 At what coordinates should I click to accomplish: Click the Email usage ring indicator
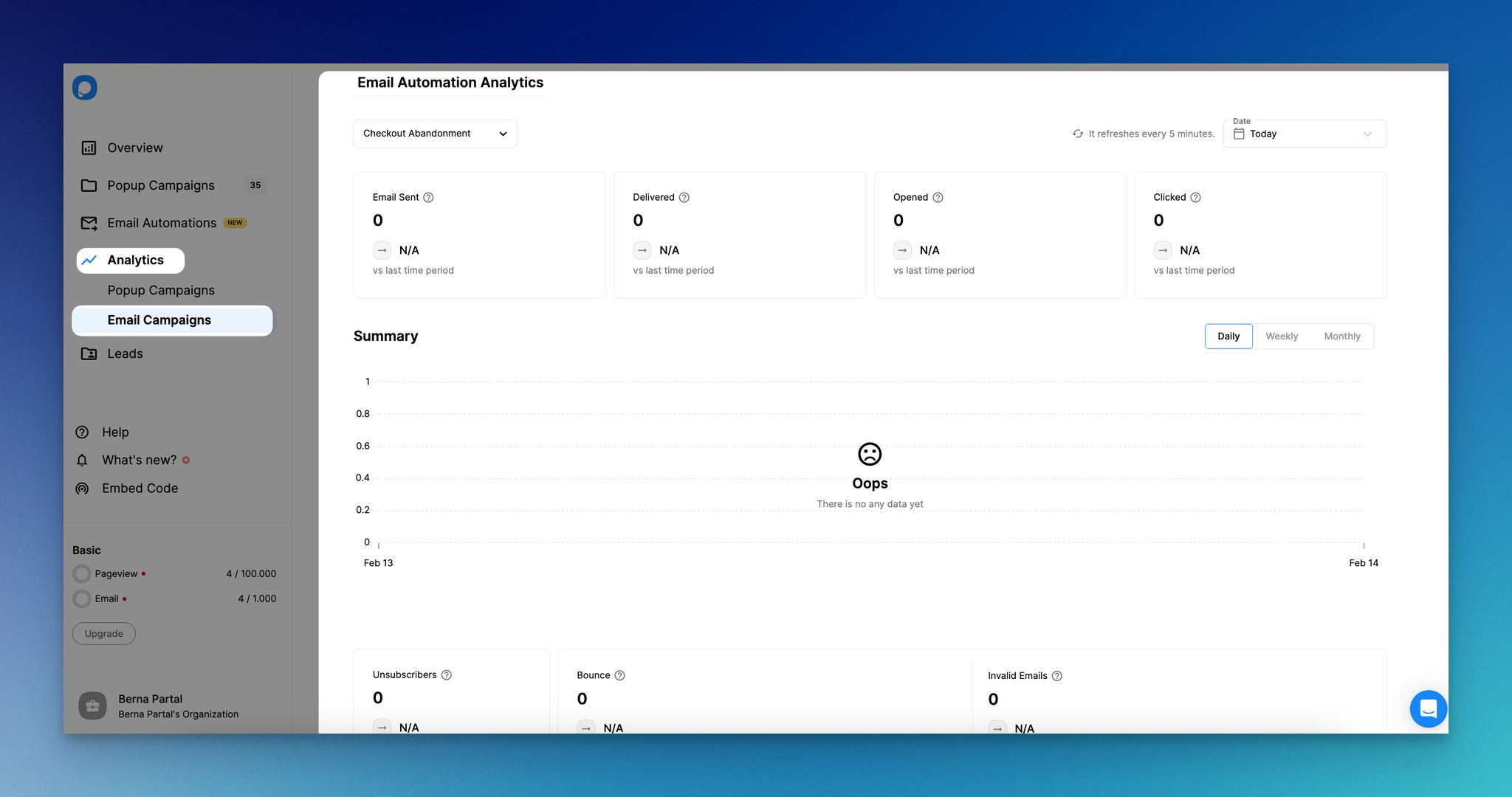coord(82,598)
